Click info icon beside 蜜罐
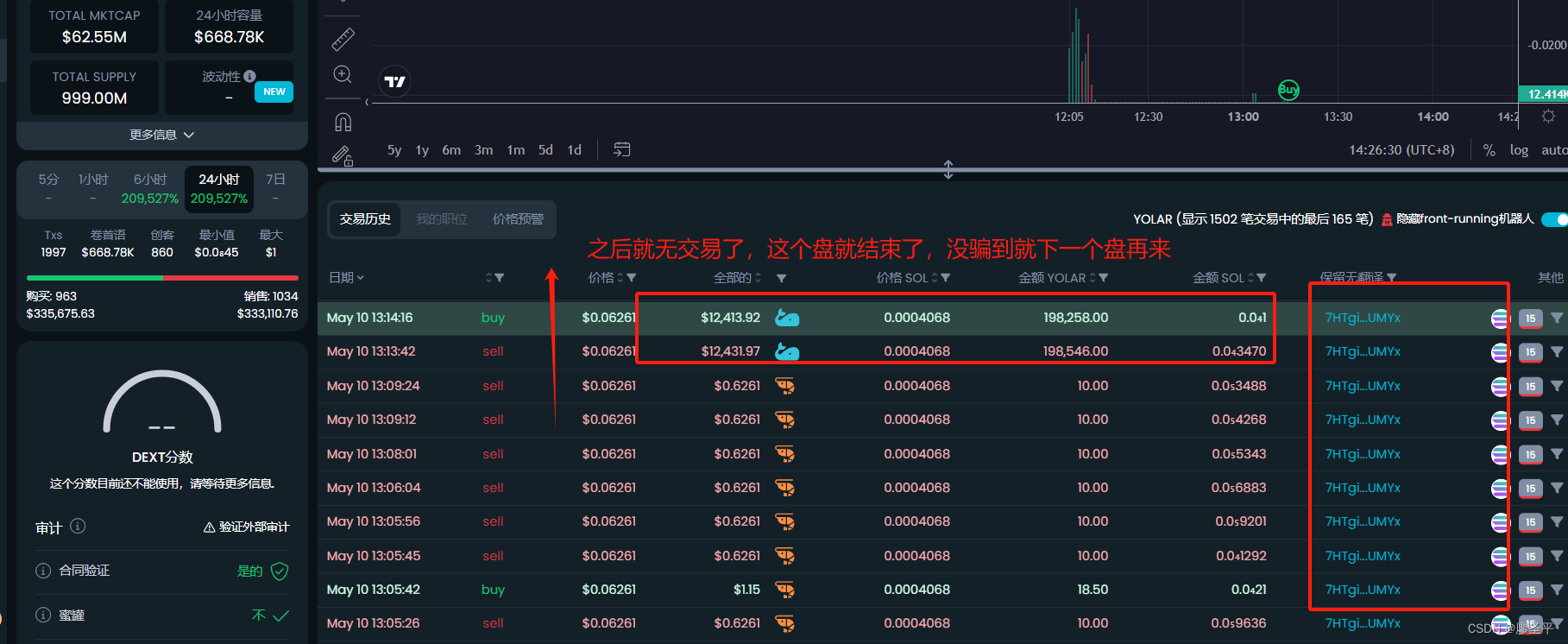This screenshot has width=1568, height=644. point(43,615)
